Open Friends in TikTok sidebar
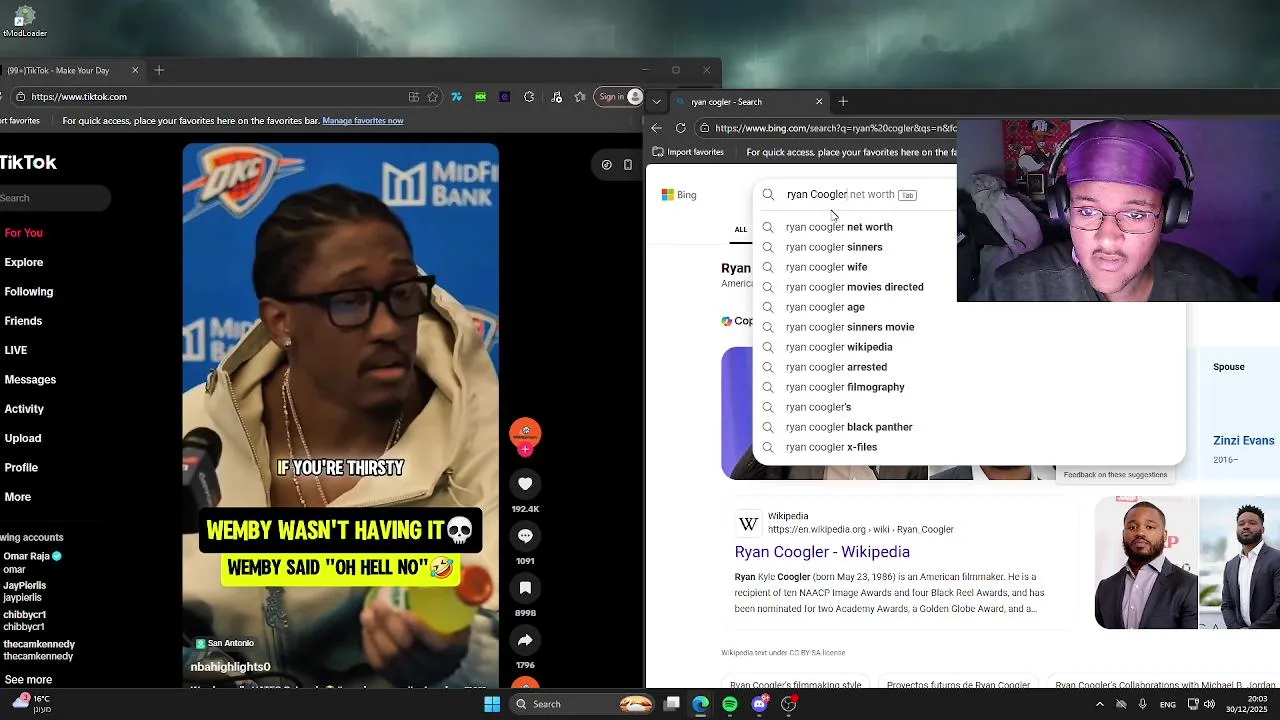The height and width of the screenshot is (720, 1280). (23, 321)
